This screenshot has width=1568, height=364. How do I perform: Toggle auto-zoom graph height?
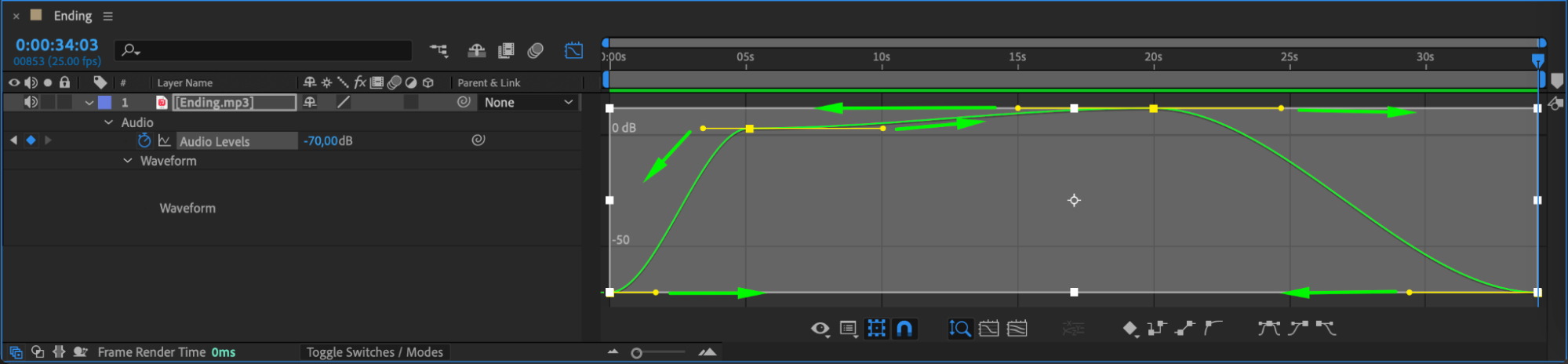click(959, 329)
